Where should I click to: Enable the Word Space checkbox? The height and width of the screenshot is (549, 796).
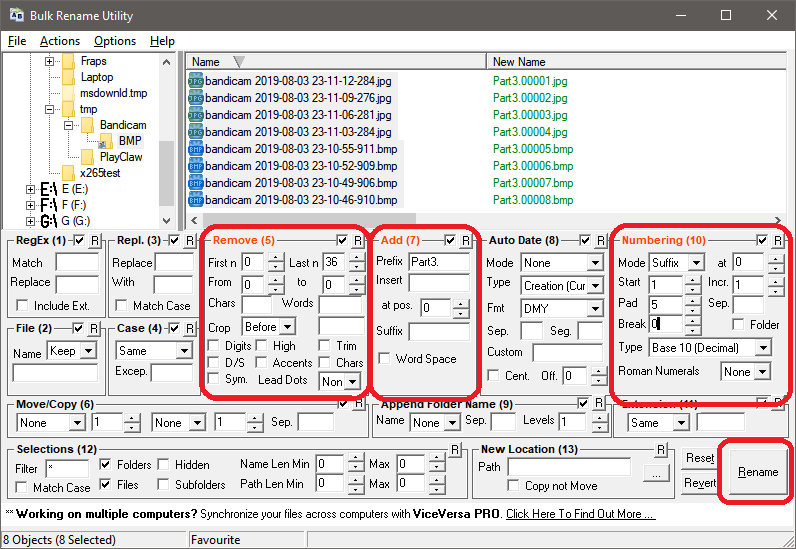click(385, 359)
